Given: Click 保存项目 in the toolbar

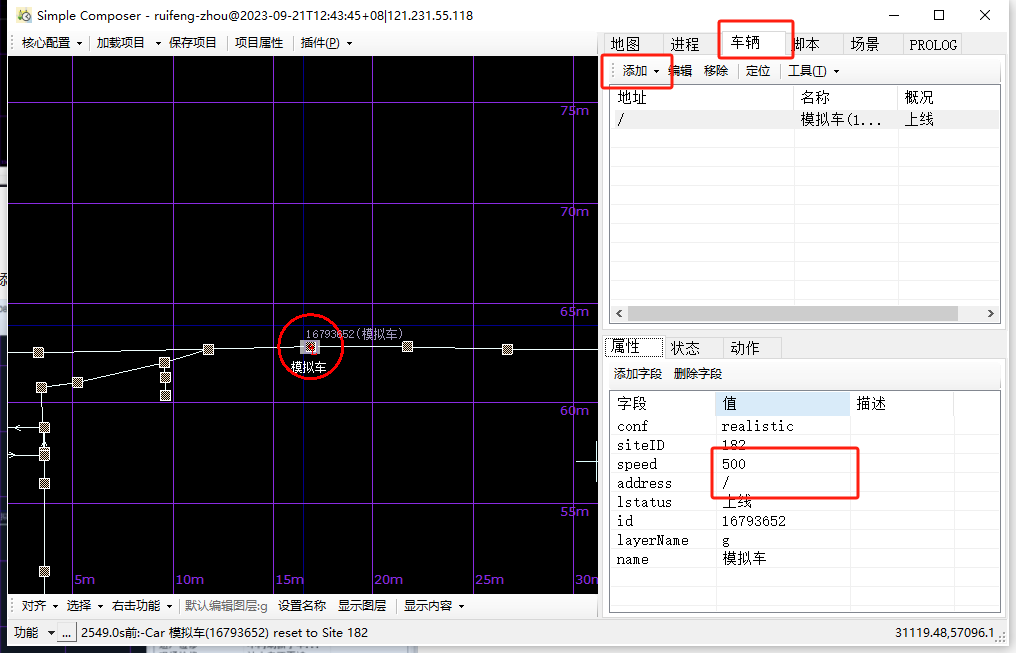Looking at the screenshot, I should 193,43.
